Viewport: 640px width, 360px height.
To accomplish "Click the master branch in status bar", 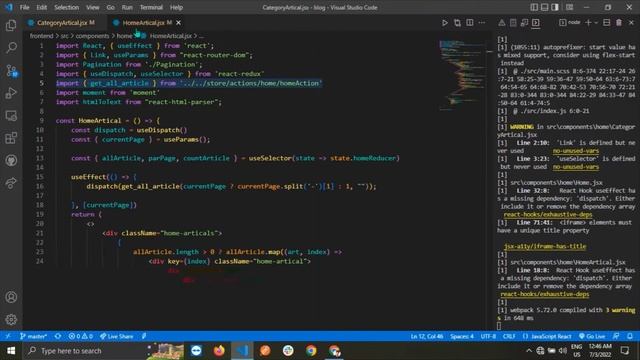I will [33, 336].
